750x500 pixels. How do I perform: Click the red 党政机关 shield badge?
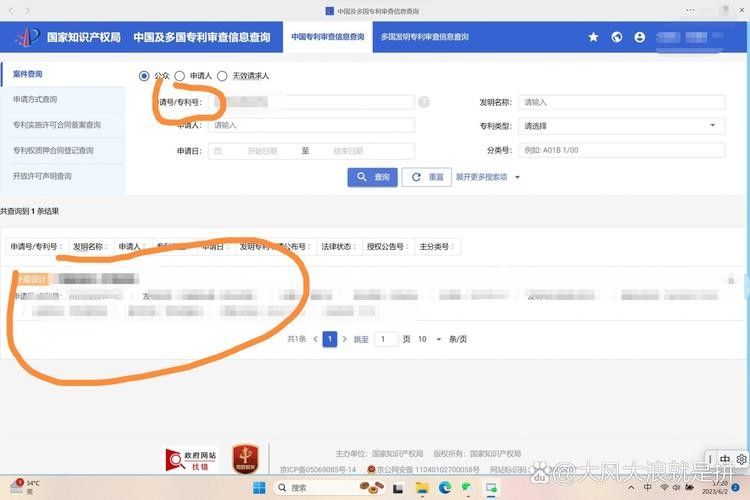tap(245, 459)
